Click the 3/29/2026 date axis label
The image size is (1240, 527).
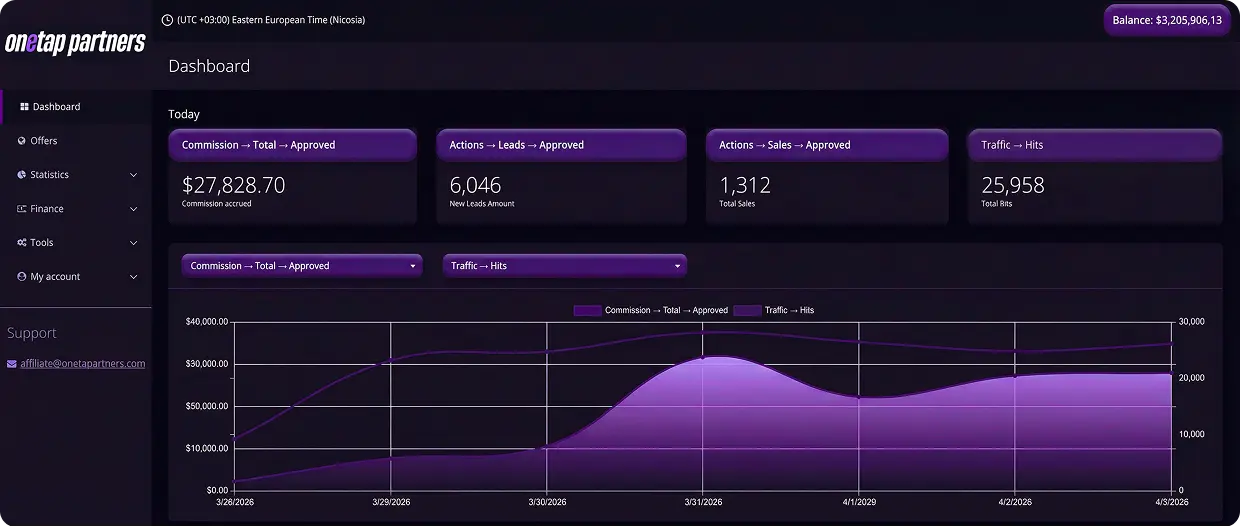(x=391, y=502)
